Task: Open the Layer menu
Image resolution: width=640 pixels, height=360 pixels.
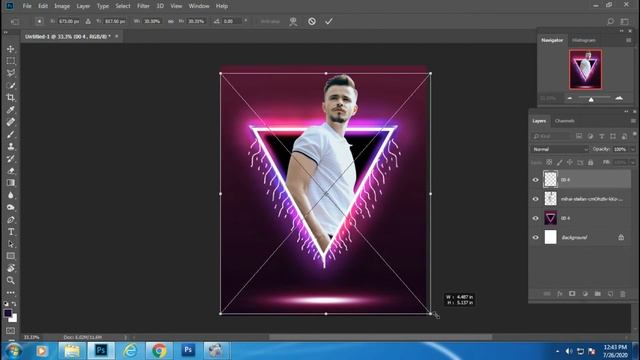Action: coord(83,6)
